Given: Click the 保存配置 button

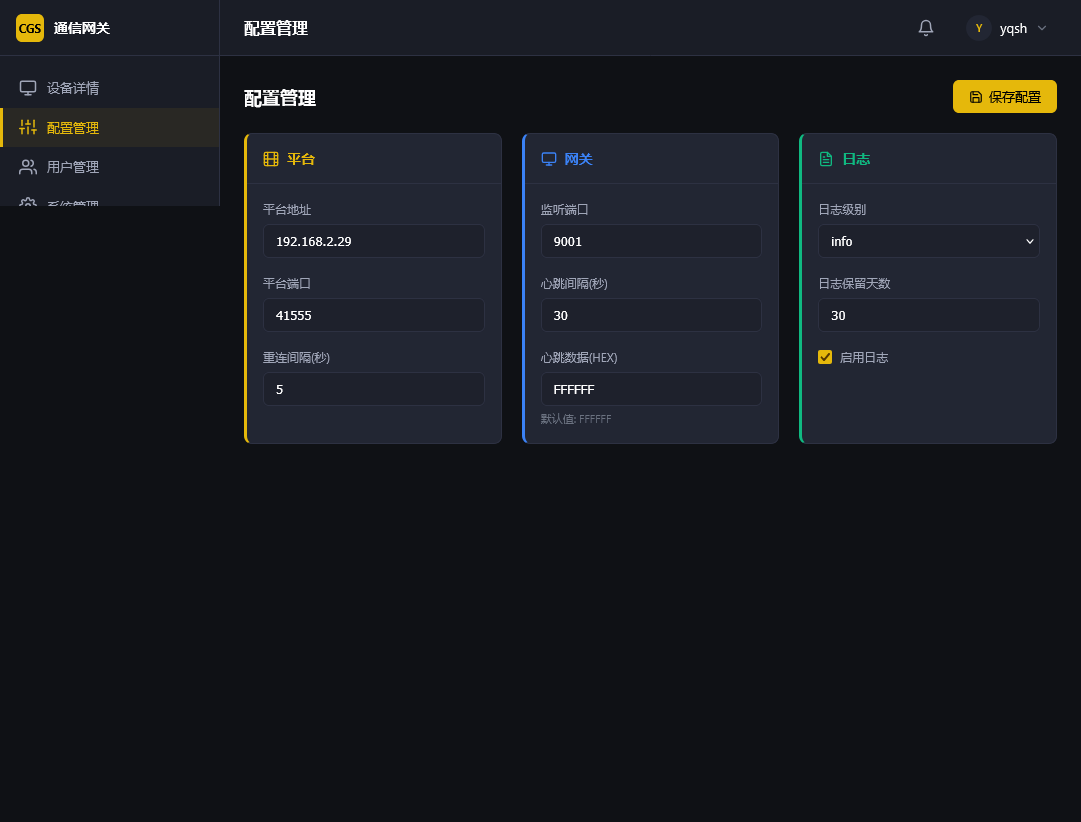Looking at the screenshot, I should (1004, 97).
